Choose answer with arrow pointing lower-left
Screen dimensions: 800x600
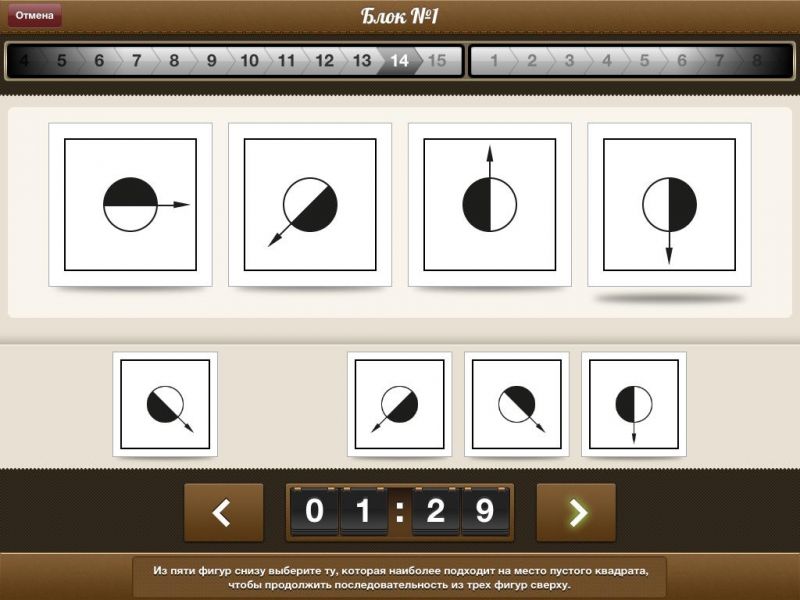(x=399, y=404)
